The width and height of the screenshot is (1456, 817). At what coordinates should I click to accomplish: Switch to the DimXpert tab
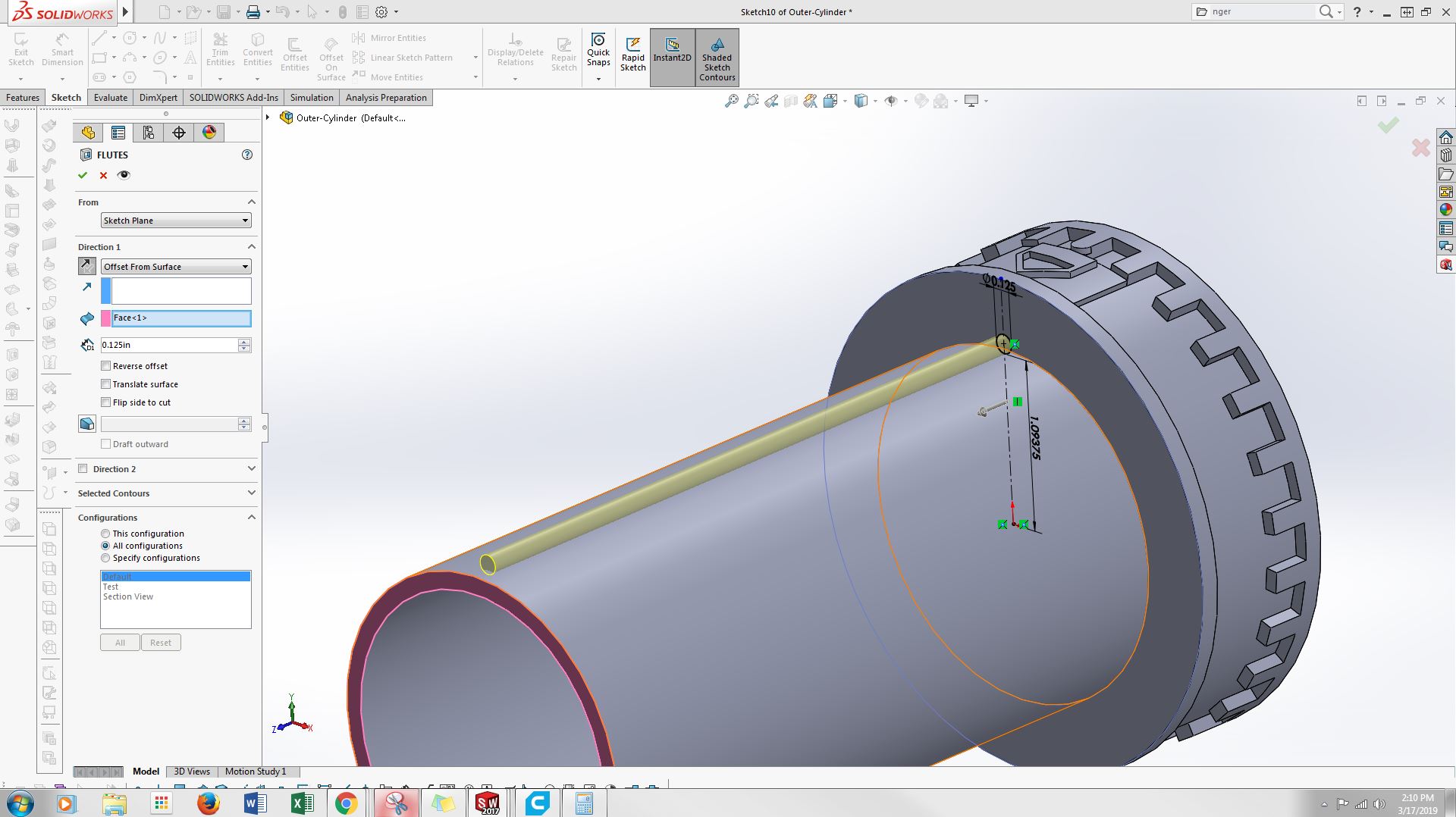coord(158,98)
